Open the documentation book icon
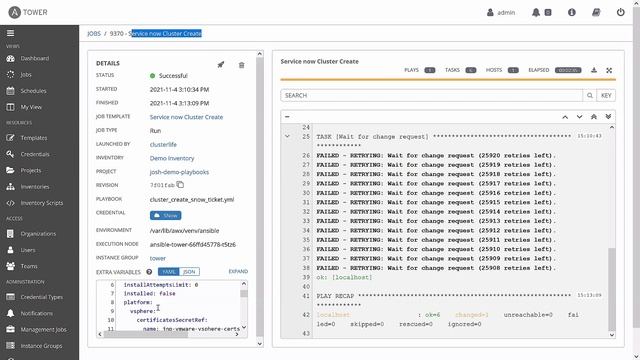This screenshot has width=640, height=360. pyautogui.click(x=596, y=13)
